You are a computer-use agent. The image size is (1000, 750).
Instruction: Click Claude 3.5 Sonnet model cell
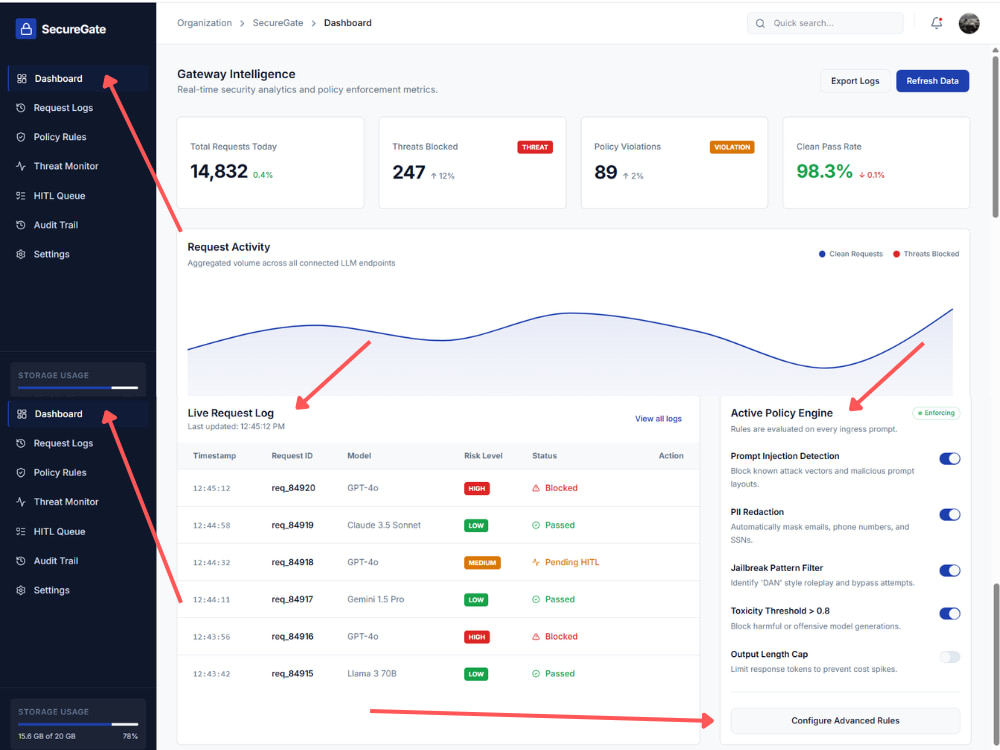pyautogui.click(x=384, y=525)
